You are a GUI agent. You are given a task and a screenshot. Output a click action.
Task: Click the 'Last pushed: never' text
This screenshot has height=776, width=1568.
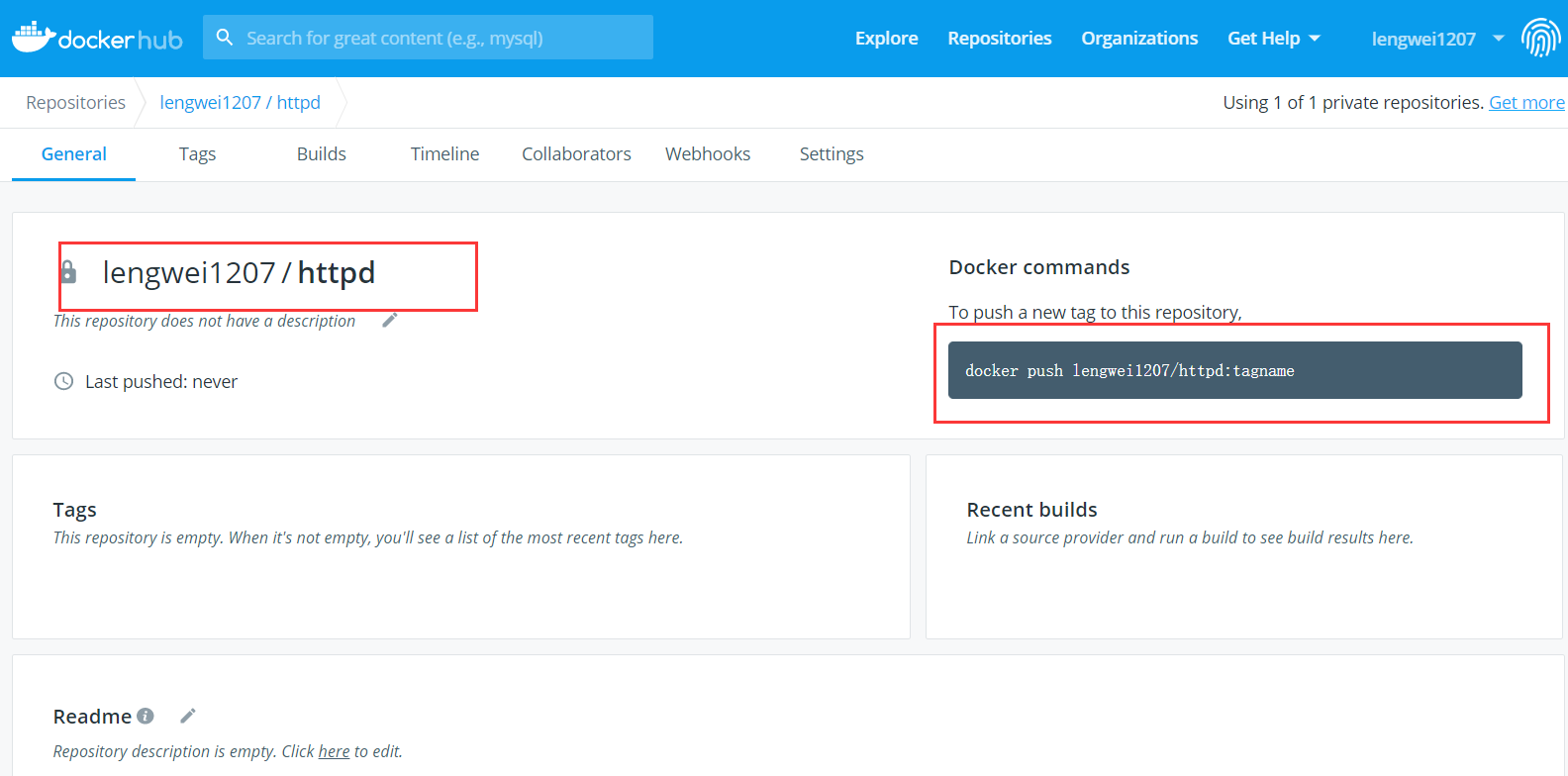(161, 382)
